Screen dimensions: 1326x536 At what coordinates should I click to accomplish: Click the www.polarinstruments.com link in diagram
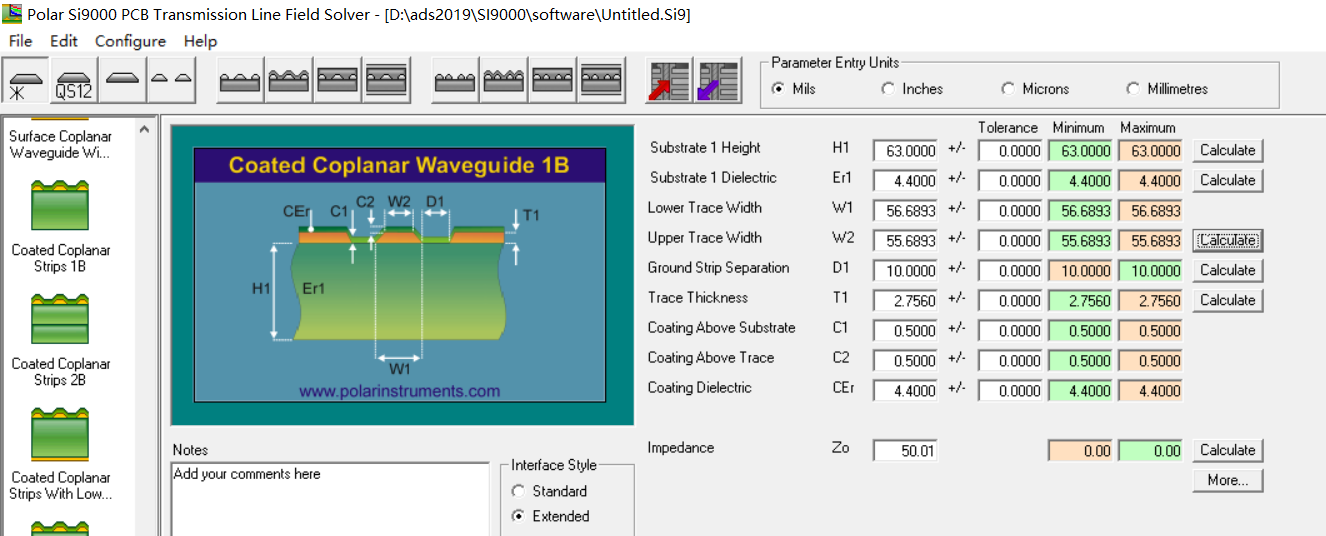(x=399, y=391)
